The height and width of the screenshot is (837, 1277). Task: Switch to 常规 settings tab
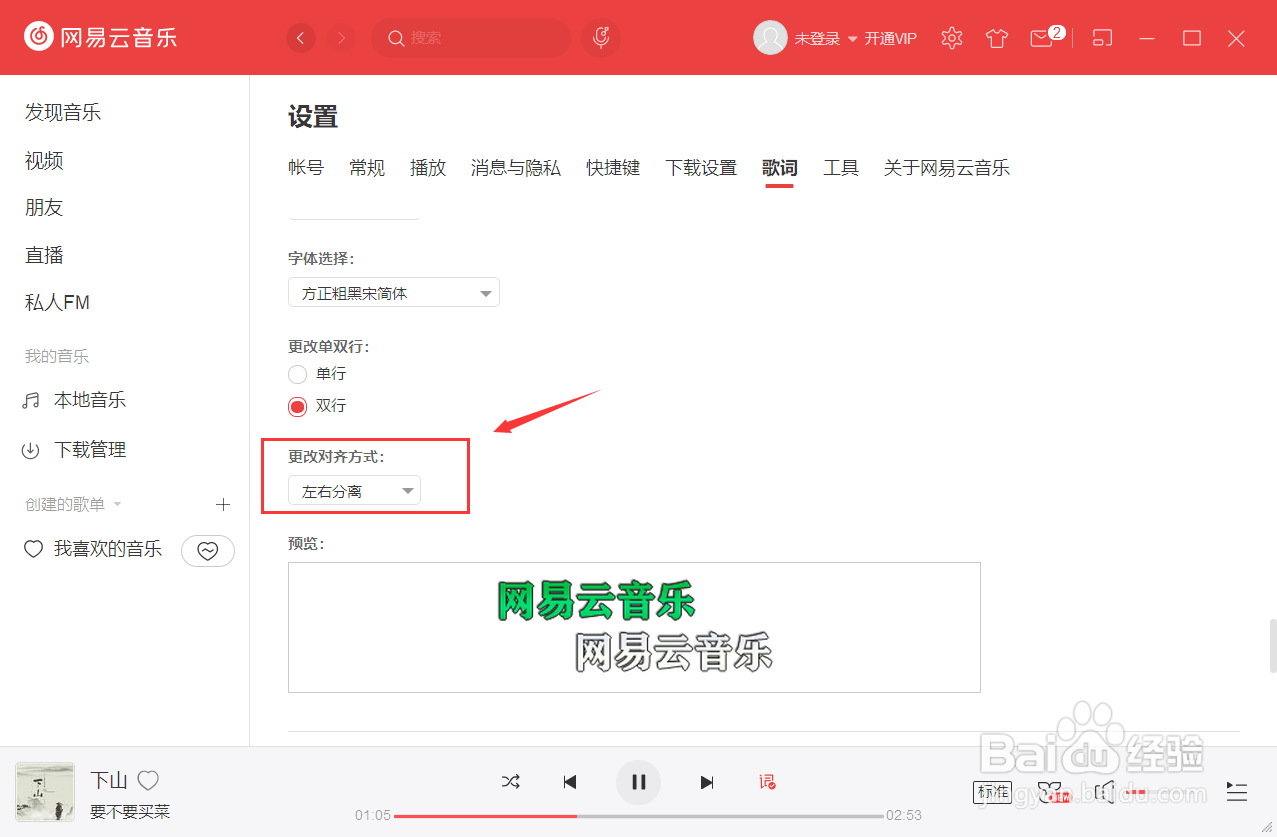pos(367,168)
